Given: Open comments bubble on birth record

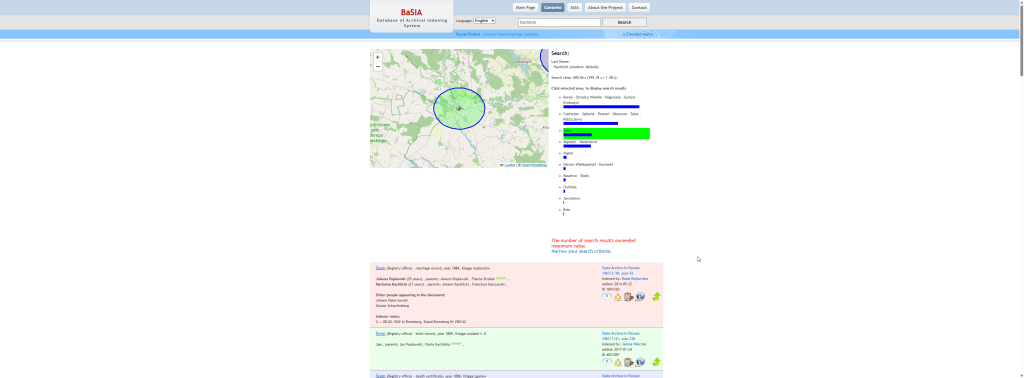Looking at the screenshot, I should tap(607, 362).
